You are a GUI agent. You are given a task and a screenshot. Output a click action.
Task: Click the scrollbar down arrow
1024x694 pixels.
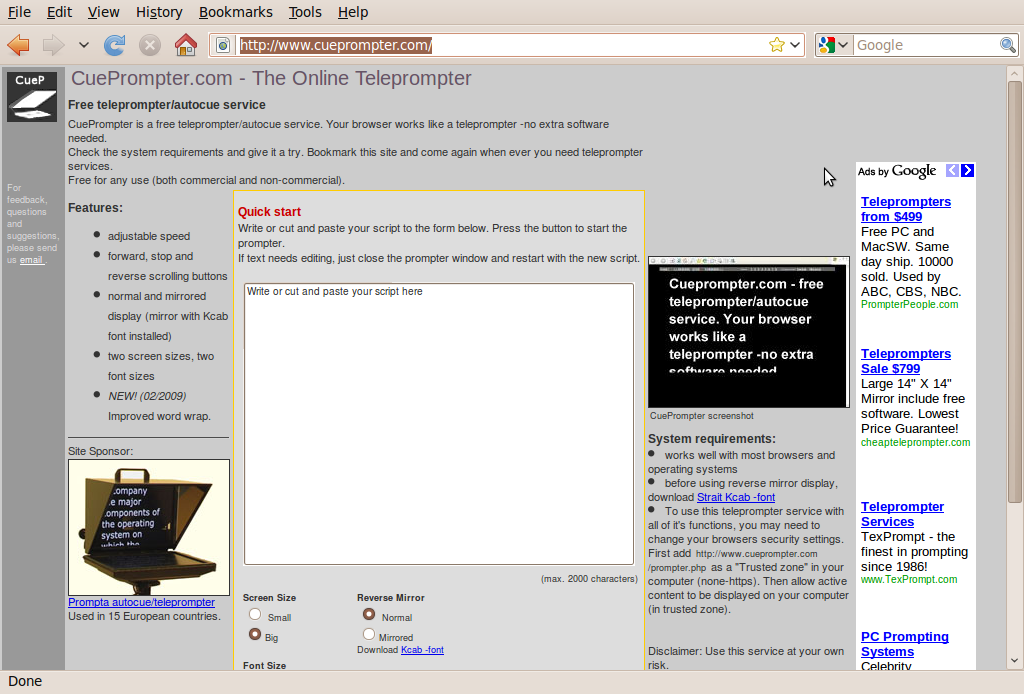tap(1014, 661)
